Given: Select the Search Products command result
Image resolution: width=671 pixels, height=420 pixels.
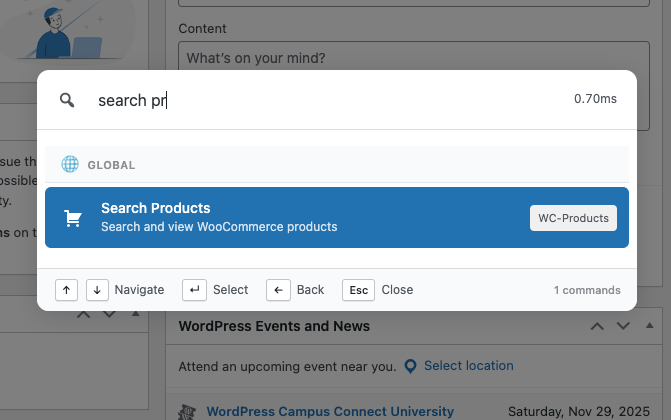Looking at the screenshot, I should pyautogui.click(x=300, y=218).
